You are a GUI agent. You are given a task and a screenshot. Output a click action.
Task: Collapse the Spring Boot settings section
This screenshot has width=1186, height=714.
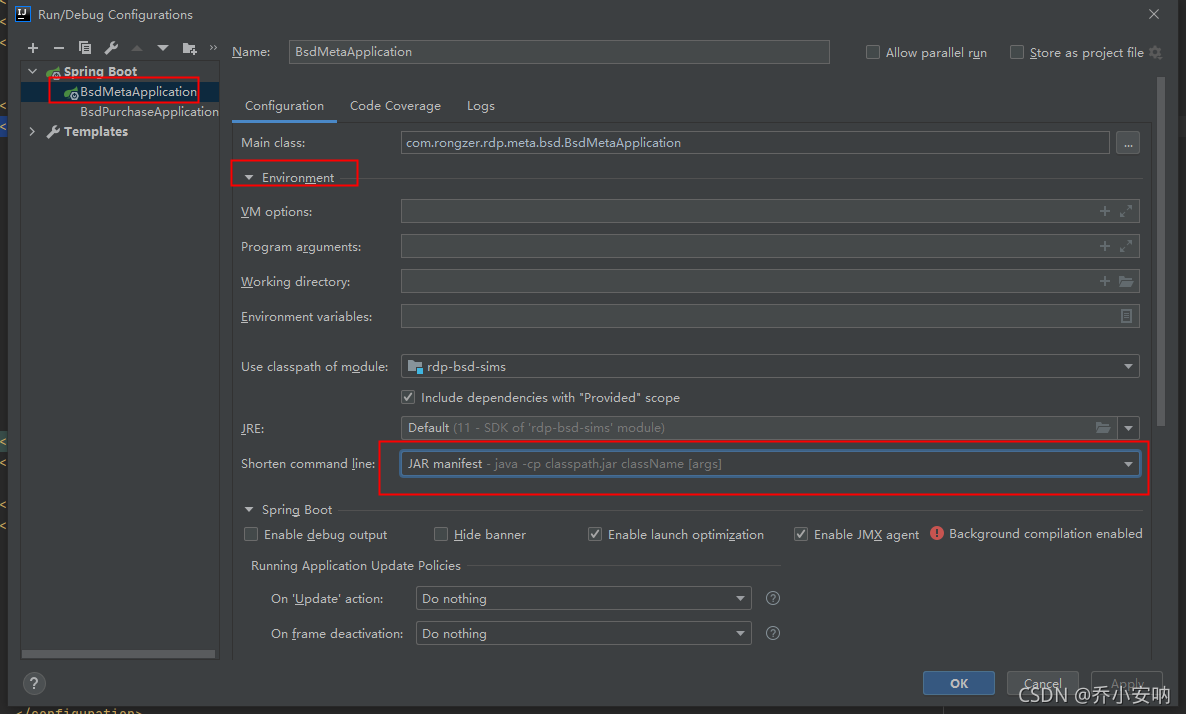pos(249,510)
